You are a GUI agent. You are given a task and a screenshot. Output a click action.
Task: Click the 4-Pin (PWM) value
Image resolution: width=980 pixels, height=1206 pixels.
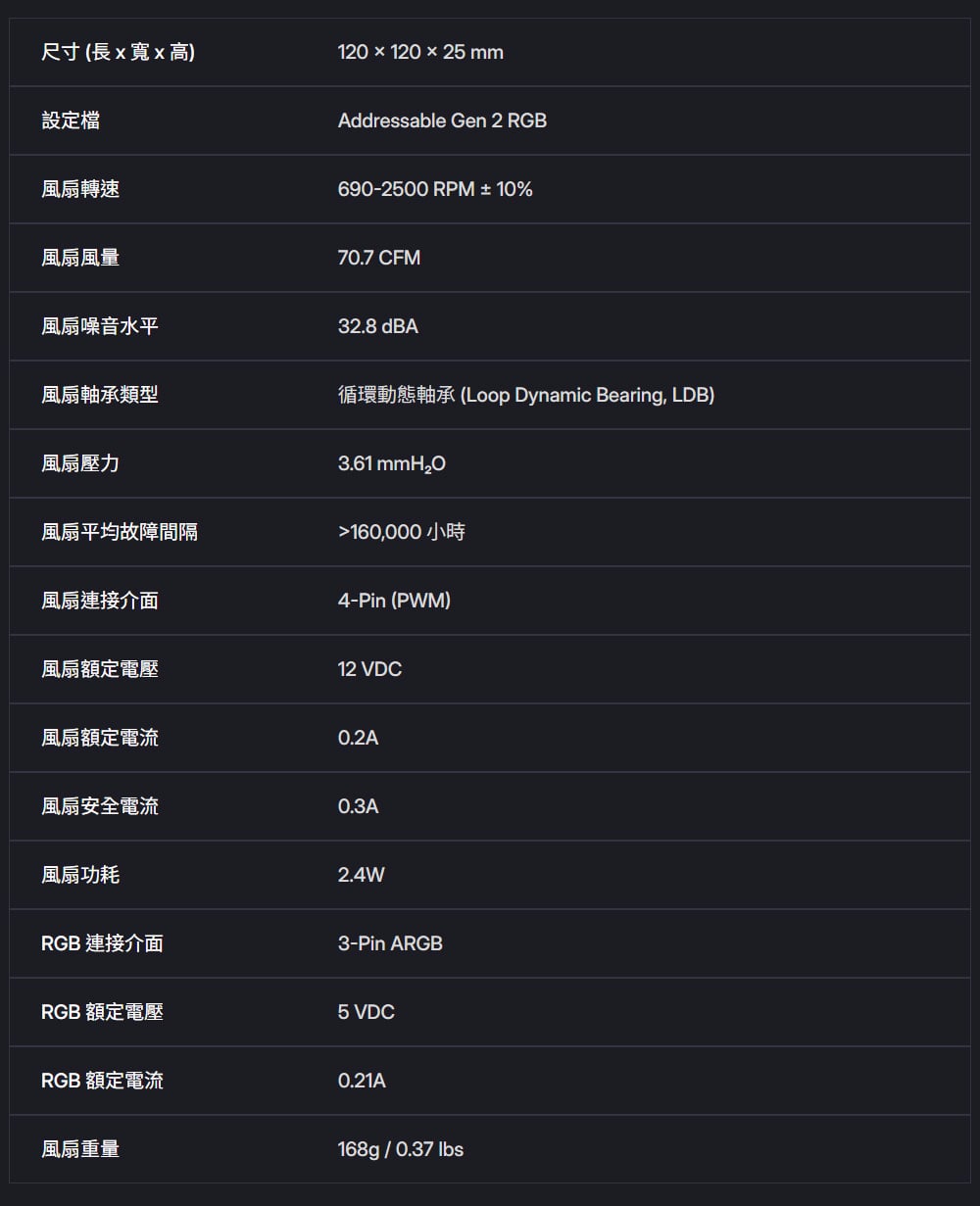pos(394,601)
